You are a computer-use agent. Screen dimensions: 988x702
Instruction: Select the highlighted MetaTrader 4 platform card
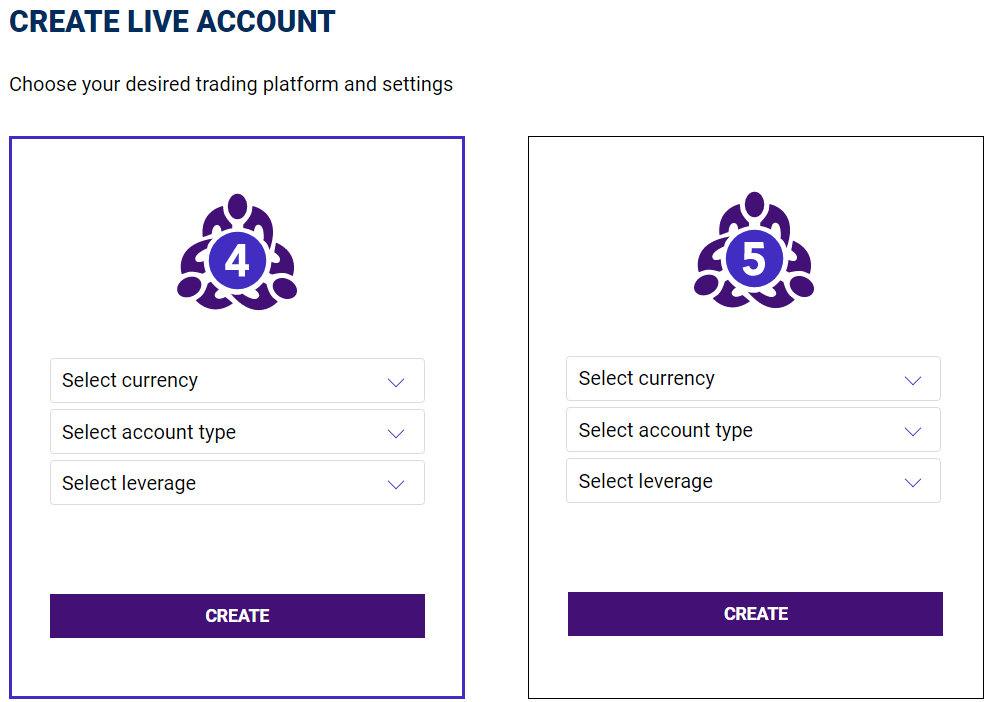click(237, 417)
